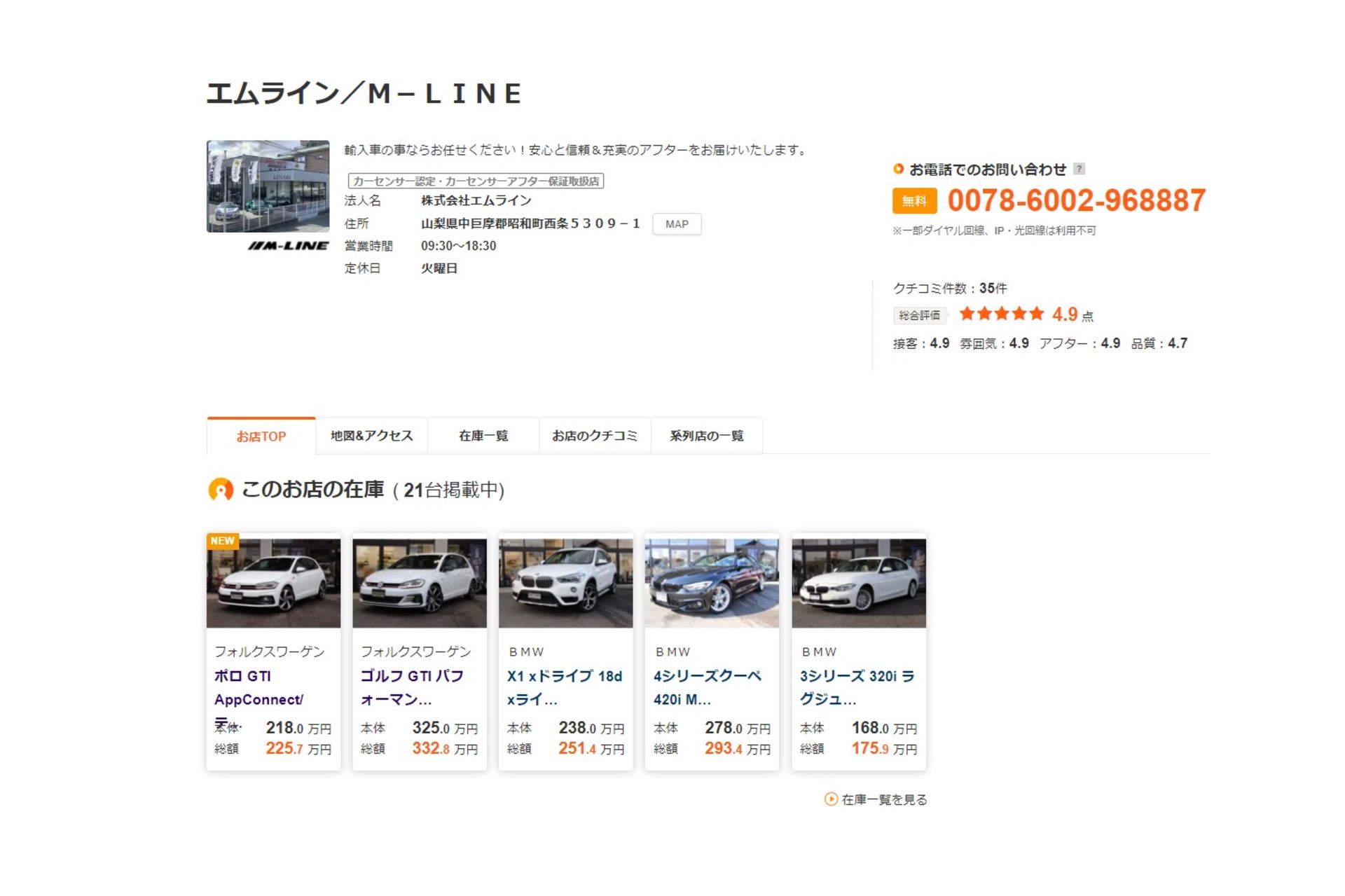
Task: Open the 在庫一覧 tab
Action: [x=483, y=436]
